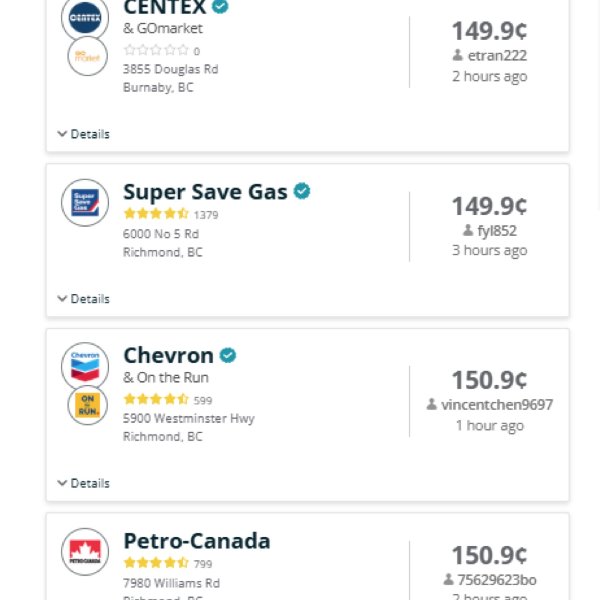Click the Chevron 150.9¢ price
Viewport: 600px width, 600px height.
tap(489, 380)
